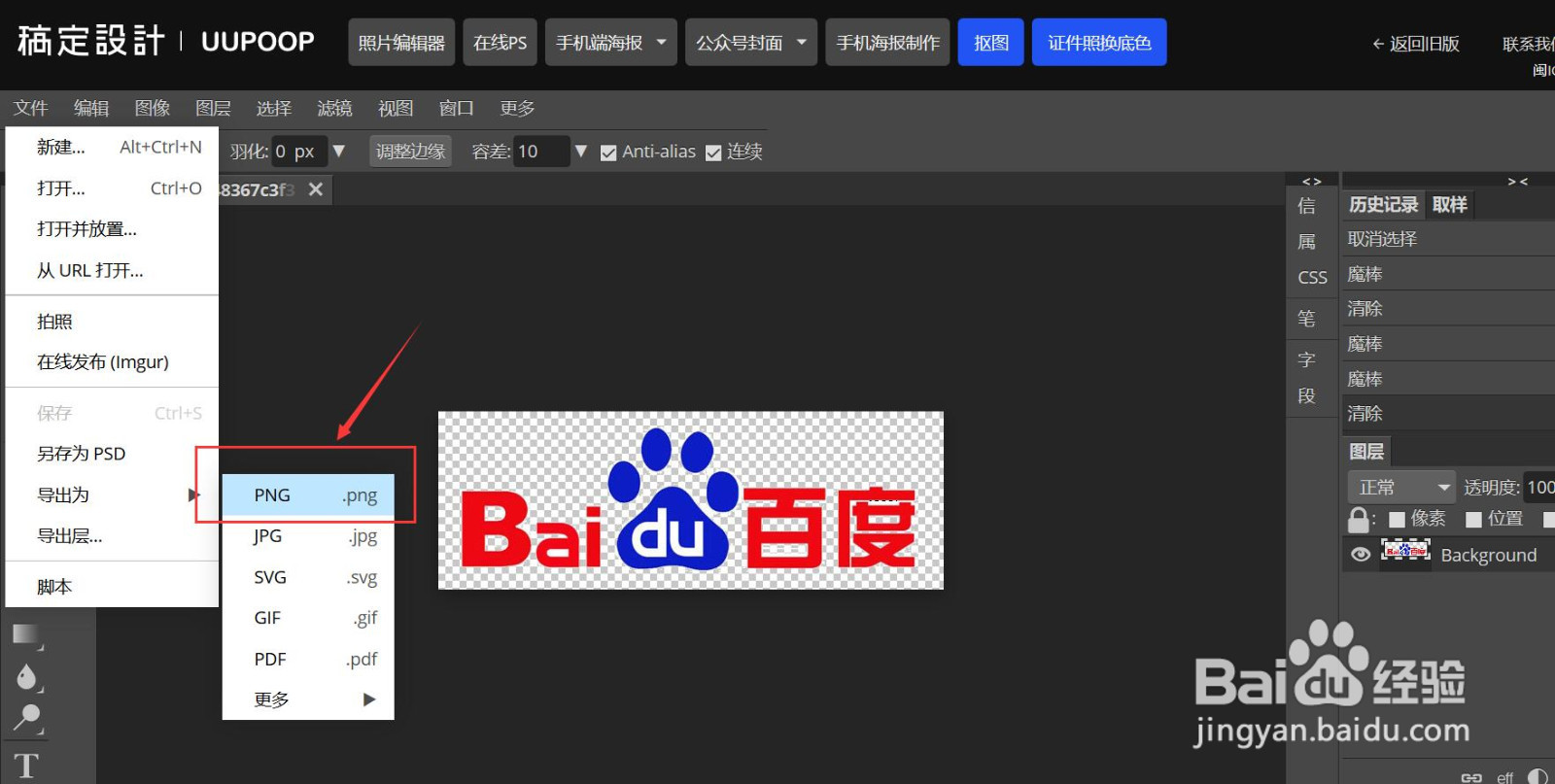This screenshot has height=784, width=1555.
Task: Open the 滤镜 menu
Action: [x=334, y=108]
